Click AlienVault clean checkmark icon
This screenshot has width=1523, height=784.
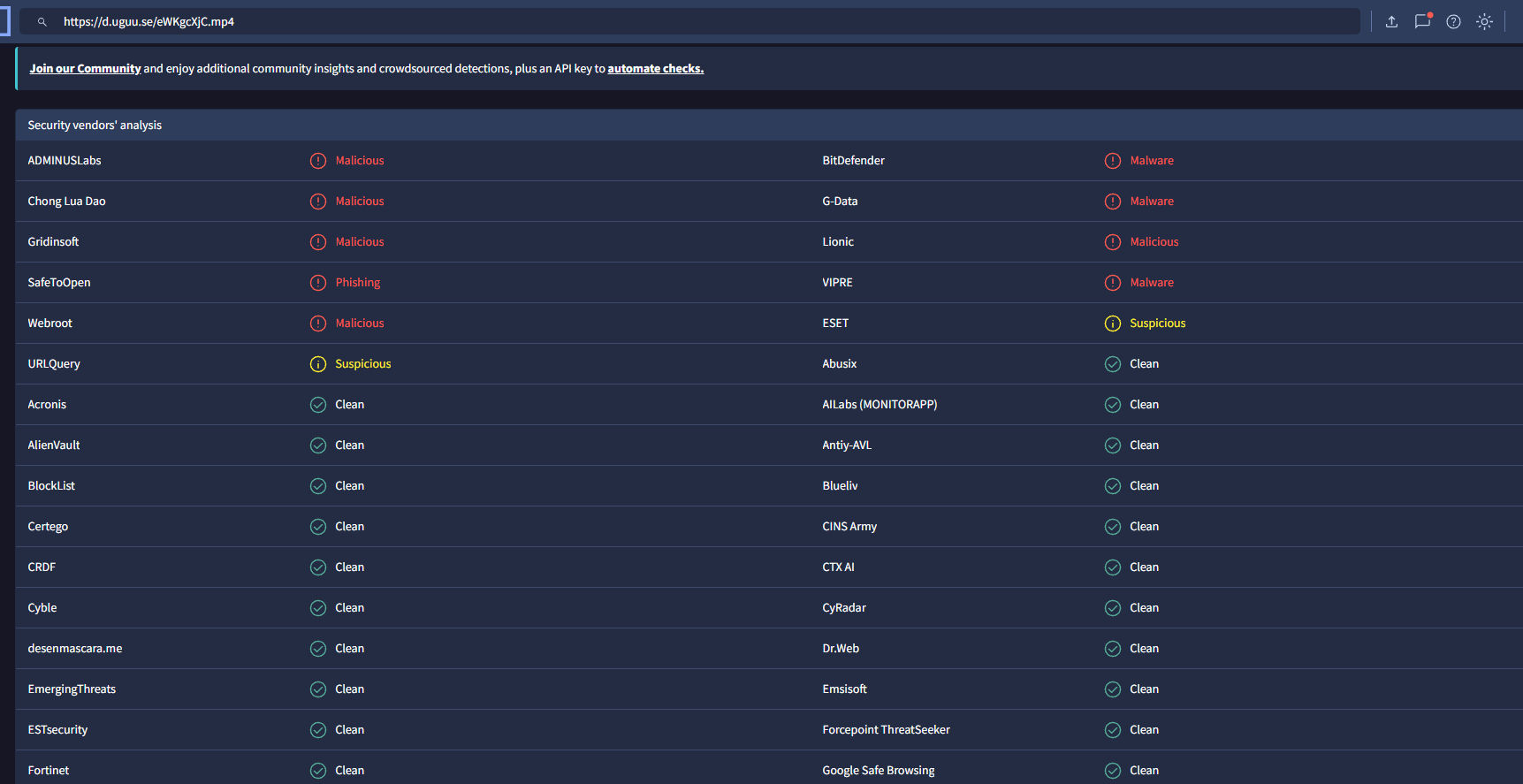click(318, 445)
